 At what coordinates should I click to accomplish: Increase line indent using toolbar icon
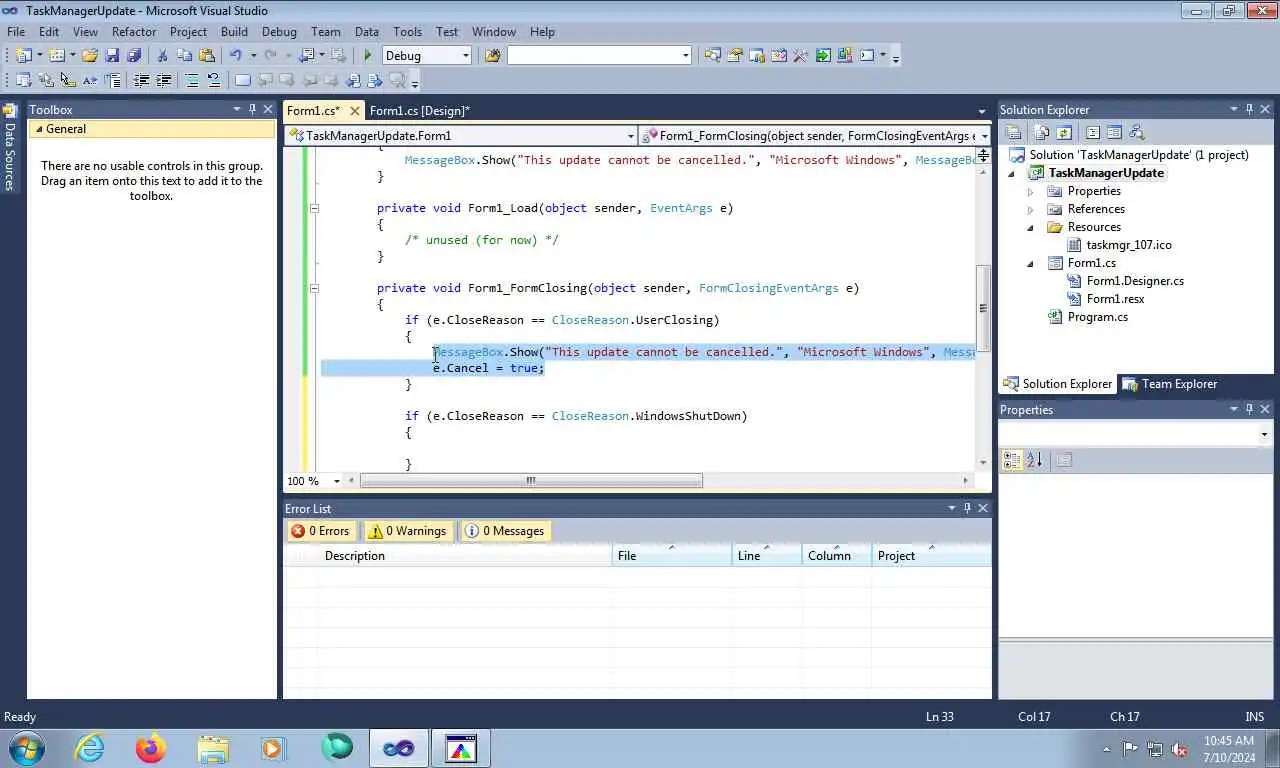click(x=163, y=80)
